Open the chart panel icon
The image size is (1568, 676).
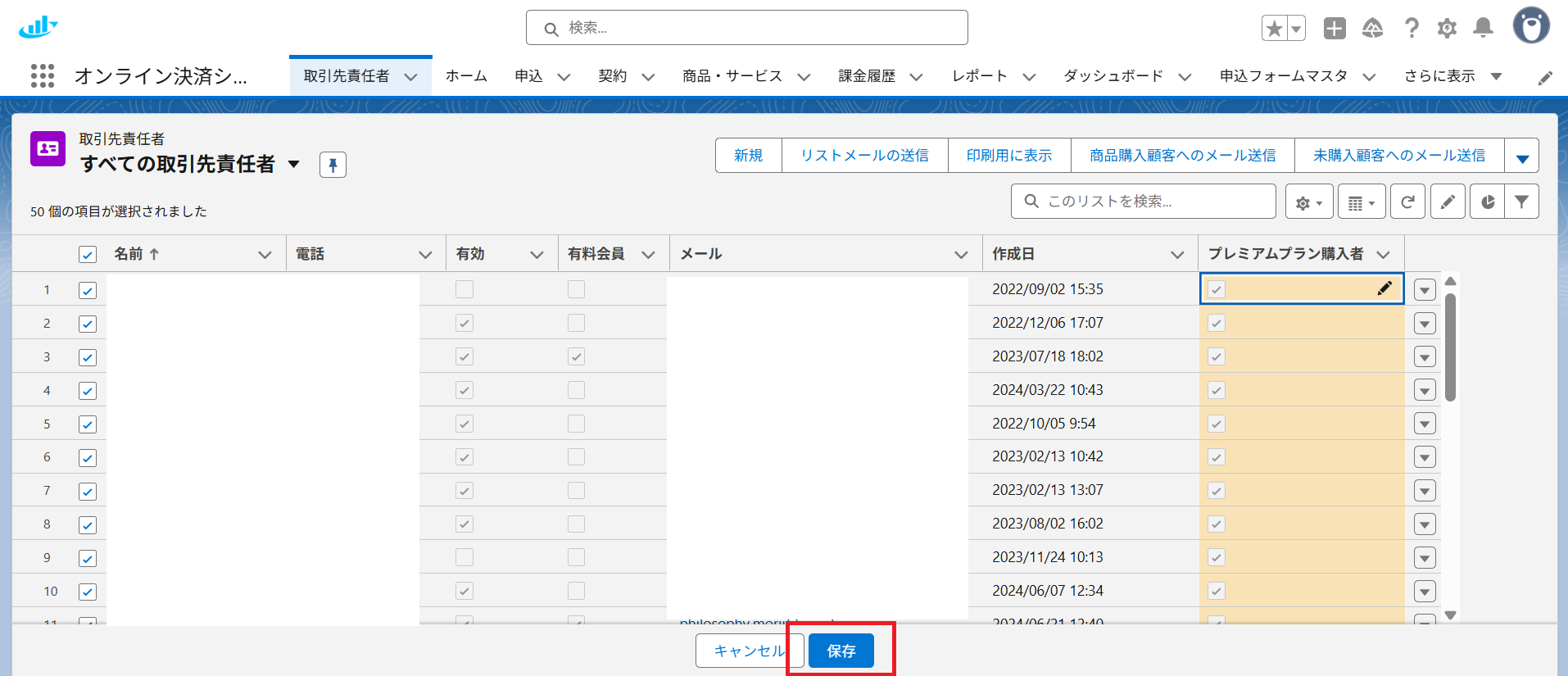pyautogui.click(x=1488, y=202)
